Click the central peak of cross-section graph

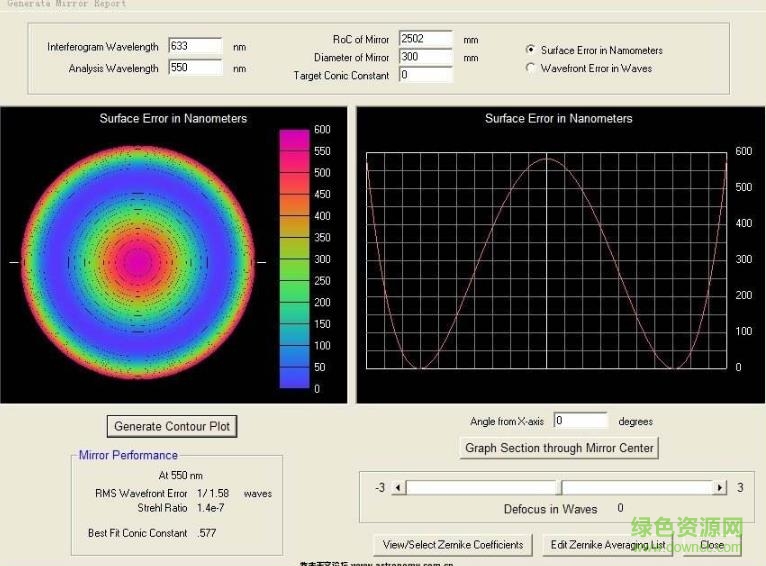tap(547, 159)
